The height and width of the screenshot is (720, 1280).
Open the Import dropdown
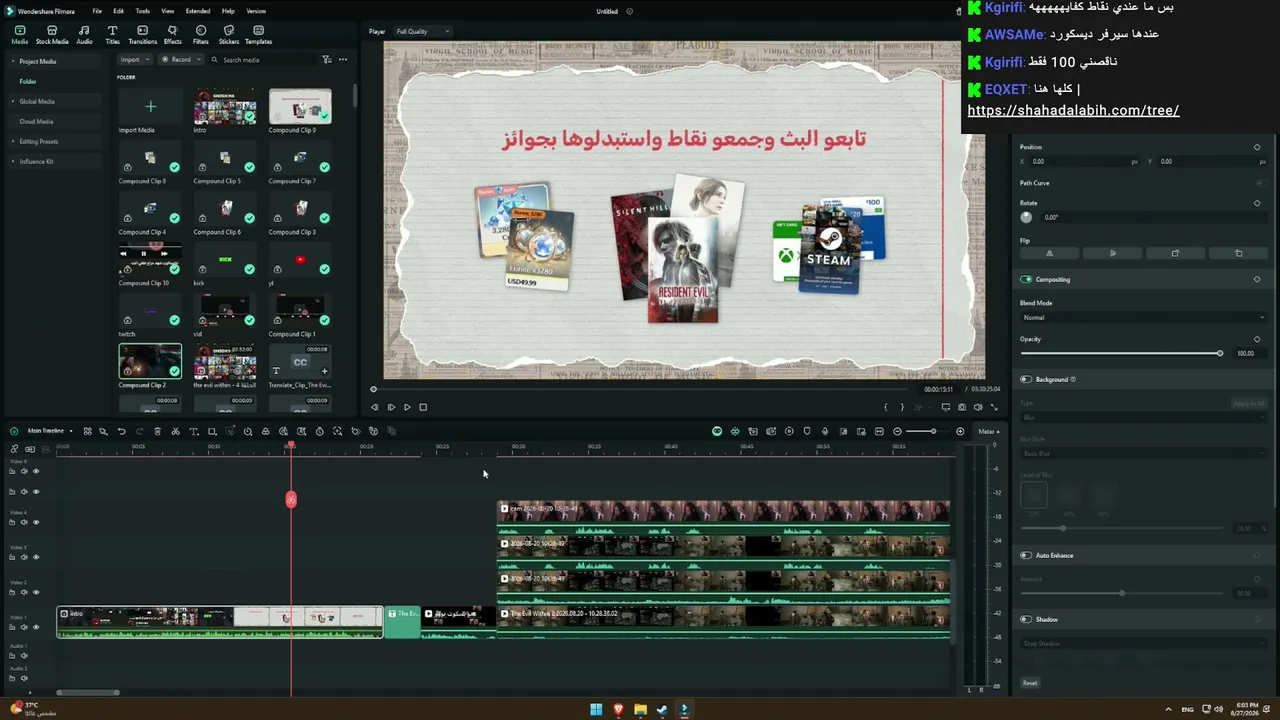(x=134, y=60)
